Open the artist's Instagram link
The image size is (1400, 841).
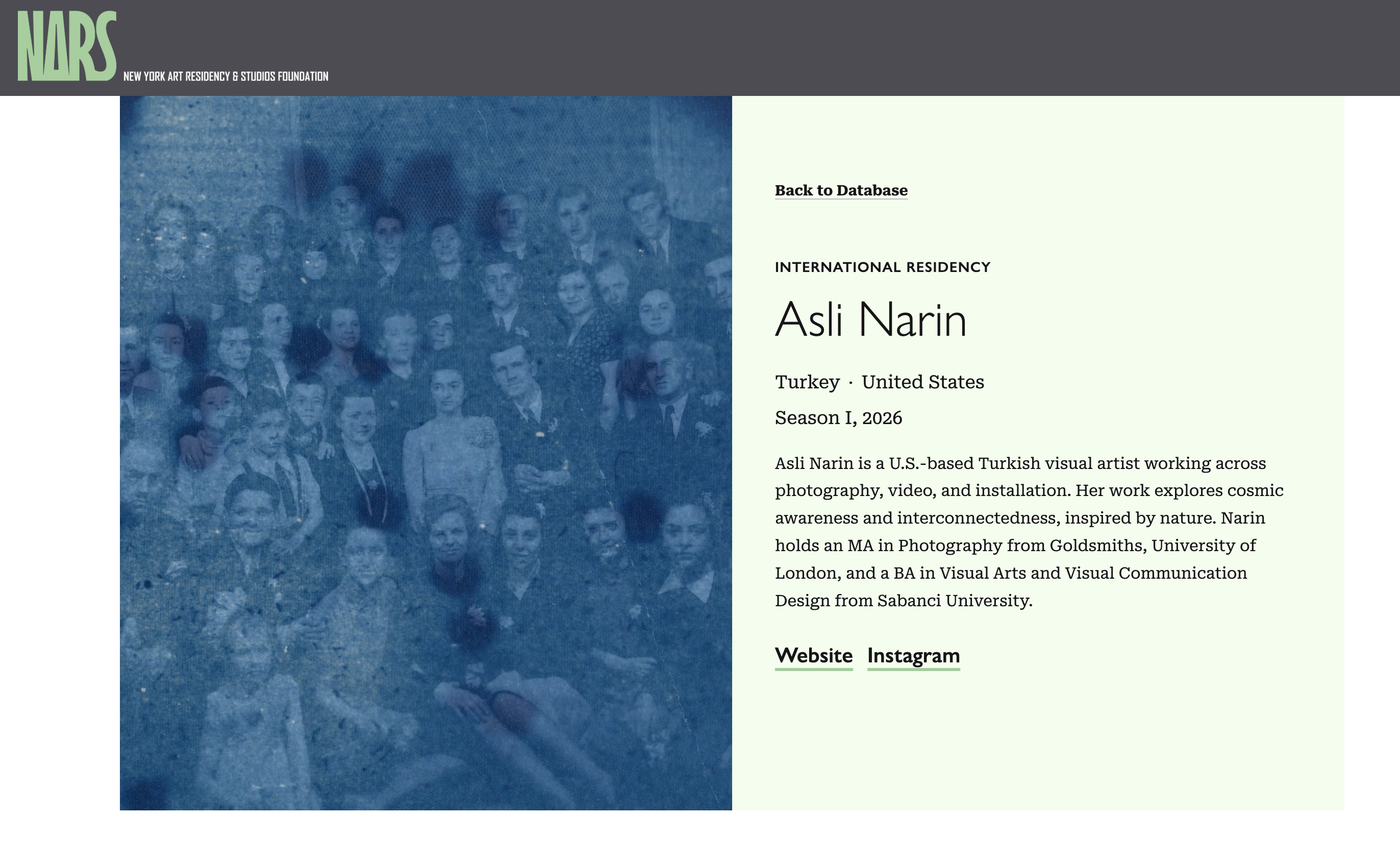pos(913,656)
